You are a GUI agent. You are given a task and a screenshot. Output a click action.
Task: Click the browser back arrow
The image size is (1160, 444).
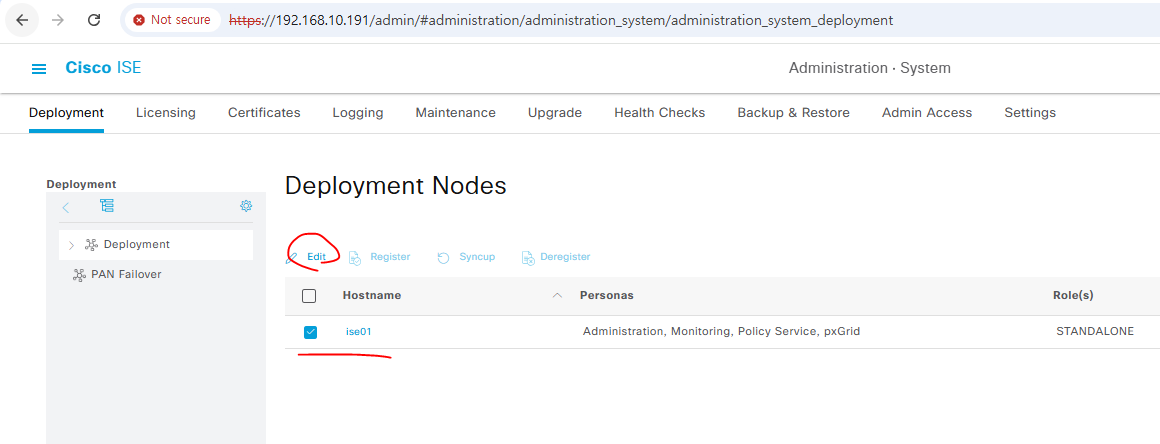point(22,20)
